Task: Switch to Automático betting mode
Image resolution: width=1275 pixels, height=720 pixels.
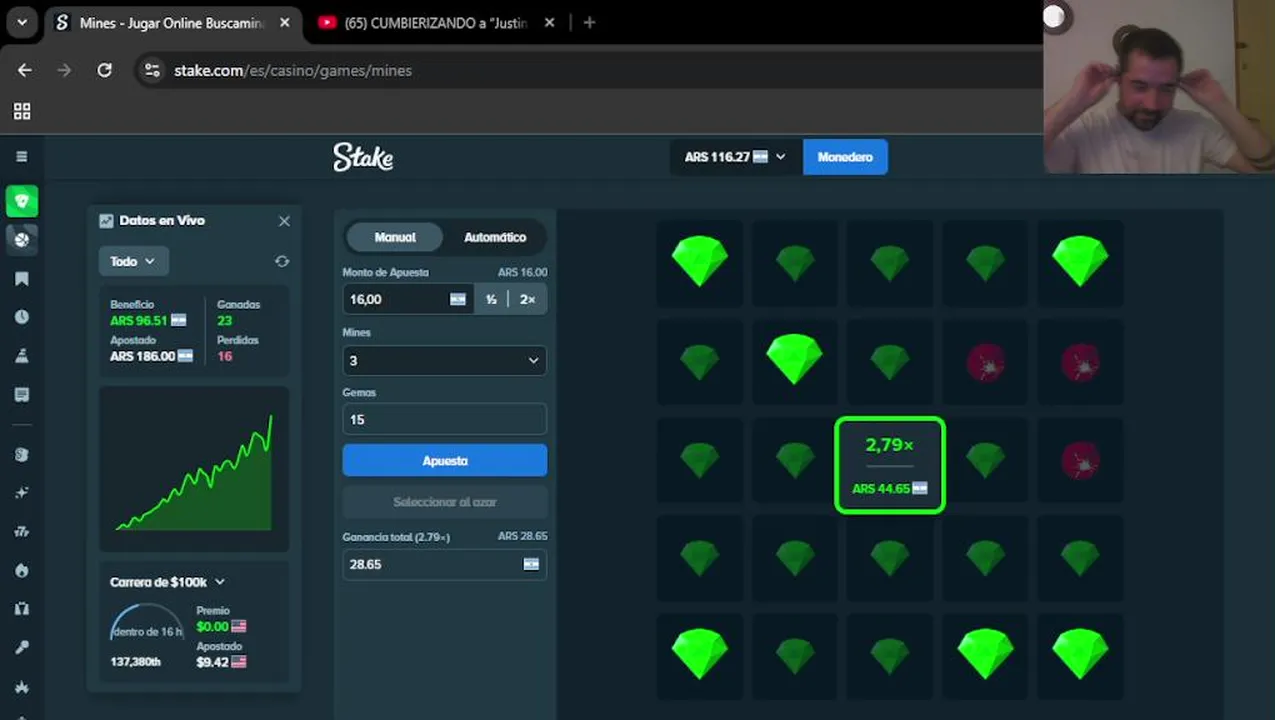Action: pos(495,237)
